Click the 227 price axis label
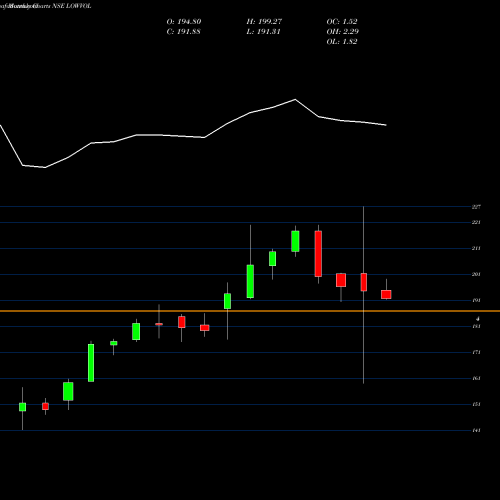The image size is (500, 500). 476,207
